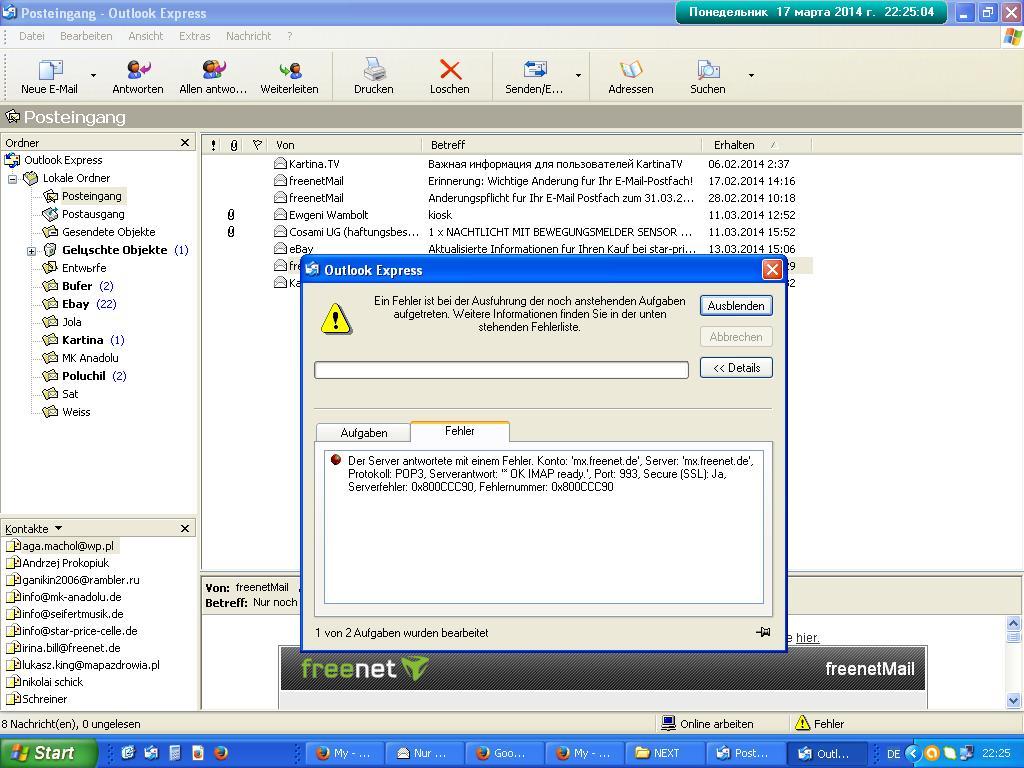Select the Postausgang folder

84,214
